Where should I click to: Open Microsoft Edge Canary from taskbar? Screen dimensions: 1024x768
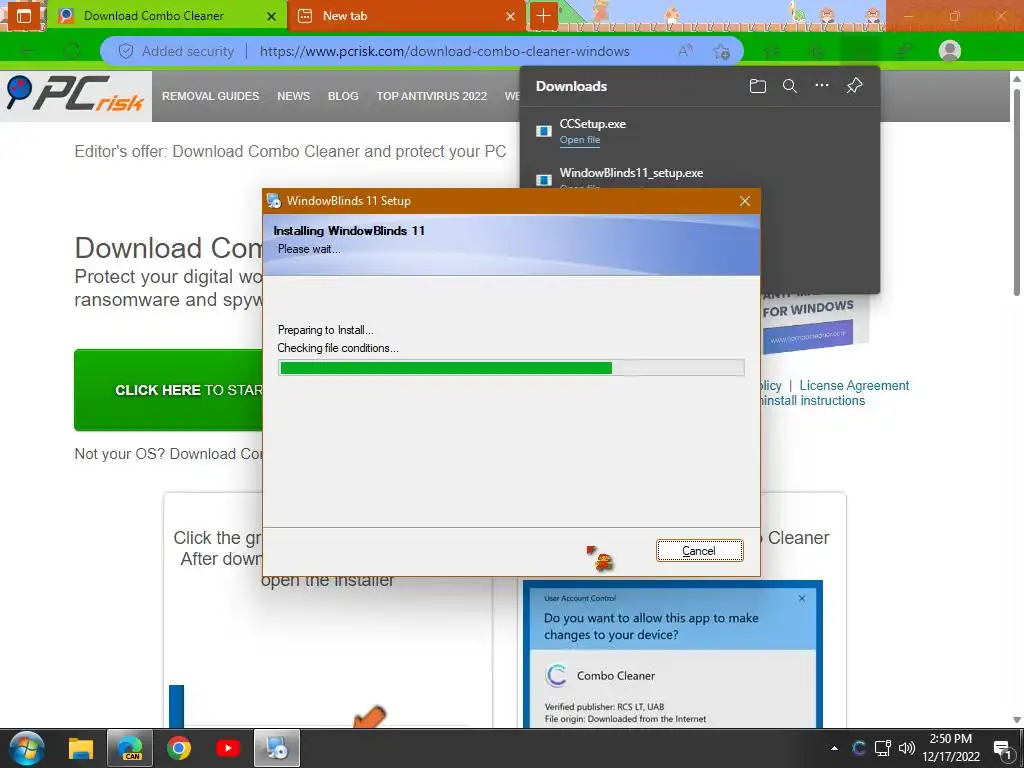(129, 748)
